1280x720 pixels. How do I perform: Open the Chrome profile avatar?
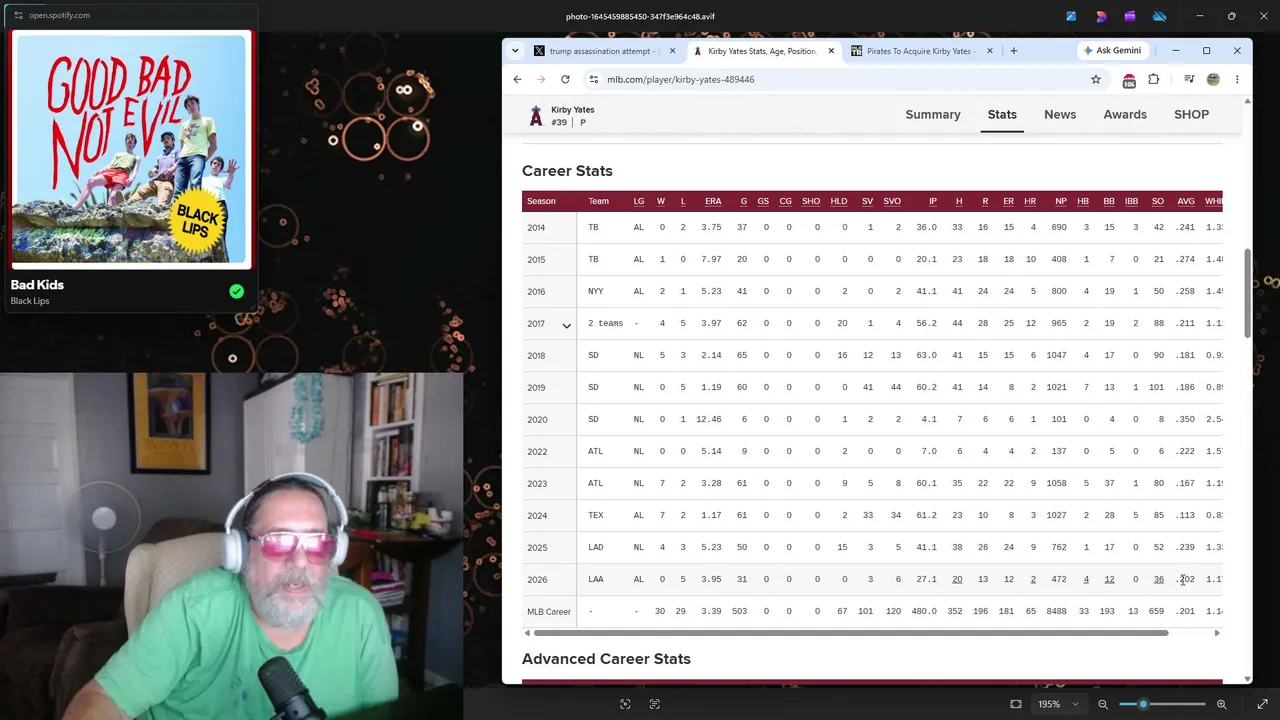(x=1213, y=79)
